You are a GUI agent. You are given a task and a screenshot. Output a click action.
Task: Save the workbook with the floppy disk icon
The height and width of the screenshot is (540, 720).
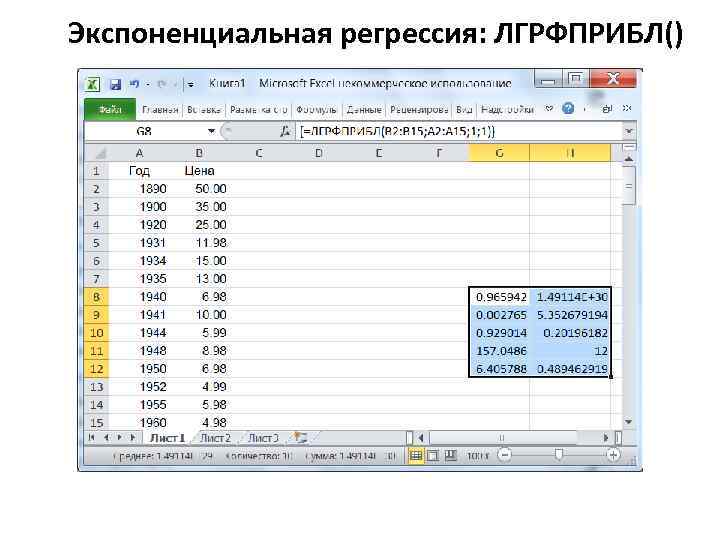tap(115, 84)
